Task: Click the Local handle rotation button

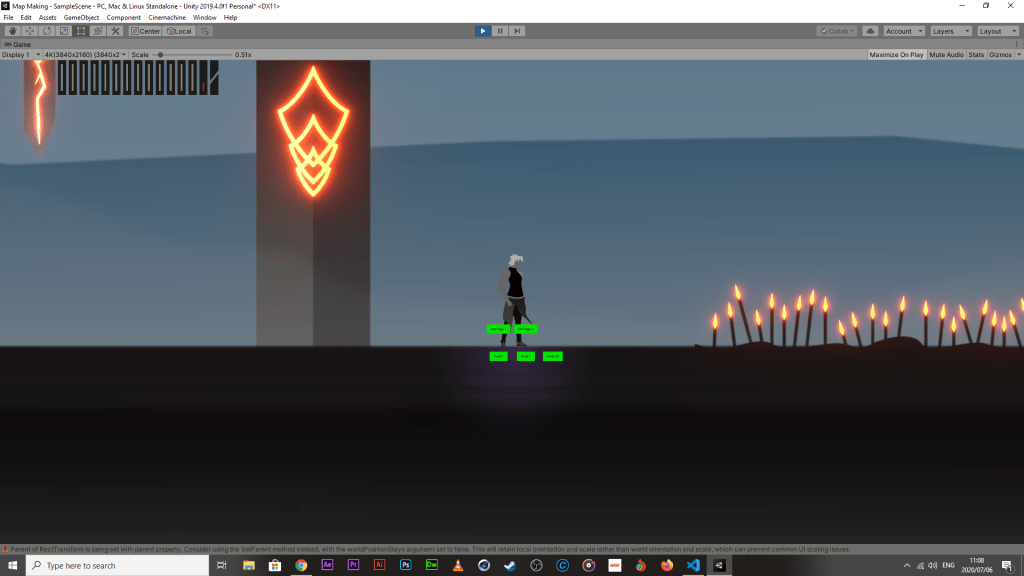Action: coord(180,31)
